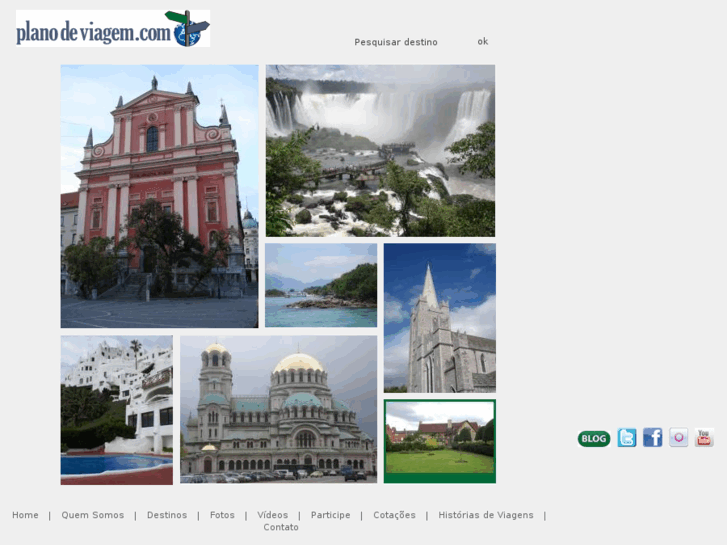Viewport: 727px width, 545px height.
Task: Open the green BLOG badge
Action: coord(593,438)
